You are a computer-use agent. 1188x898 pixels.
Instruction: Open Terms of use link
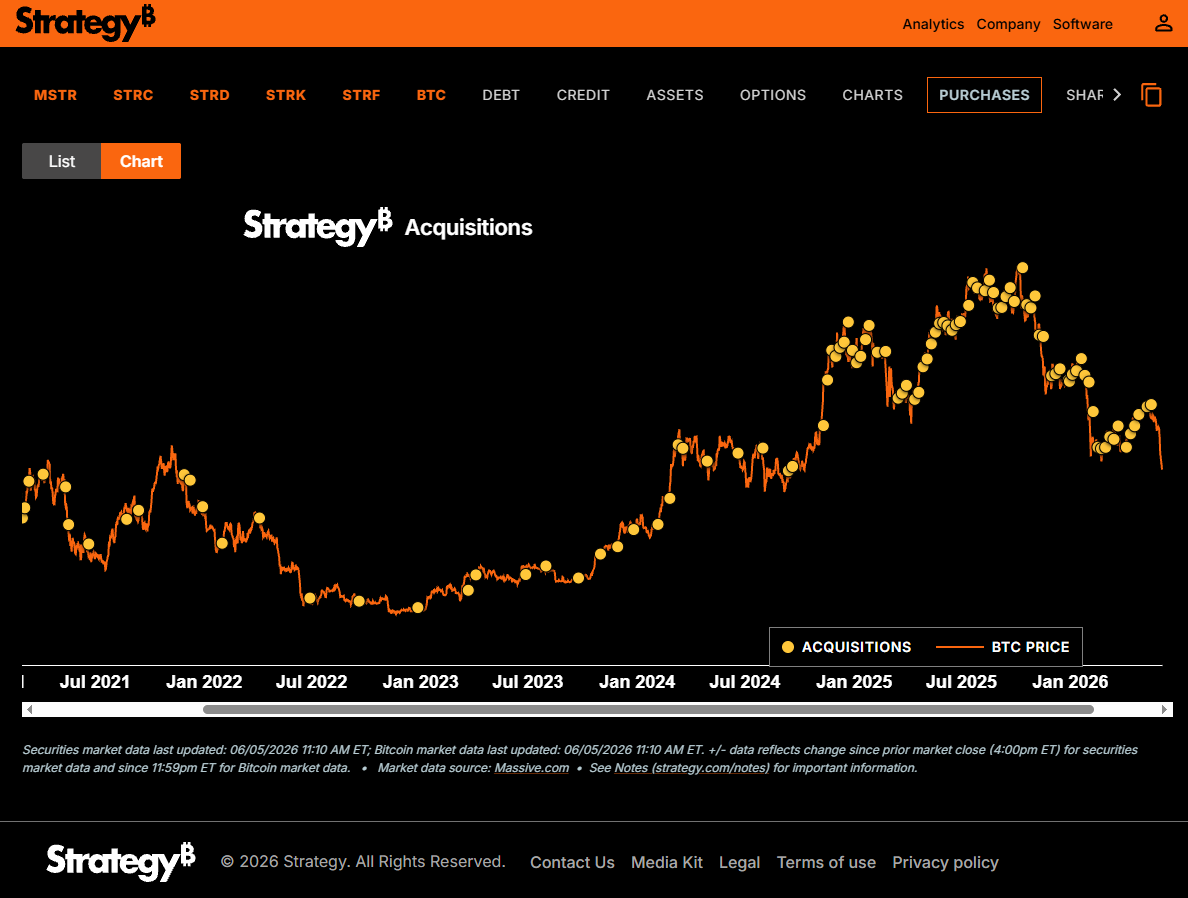[x=826, y=862]
